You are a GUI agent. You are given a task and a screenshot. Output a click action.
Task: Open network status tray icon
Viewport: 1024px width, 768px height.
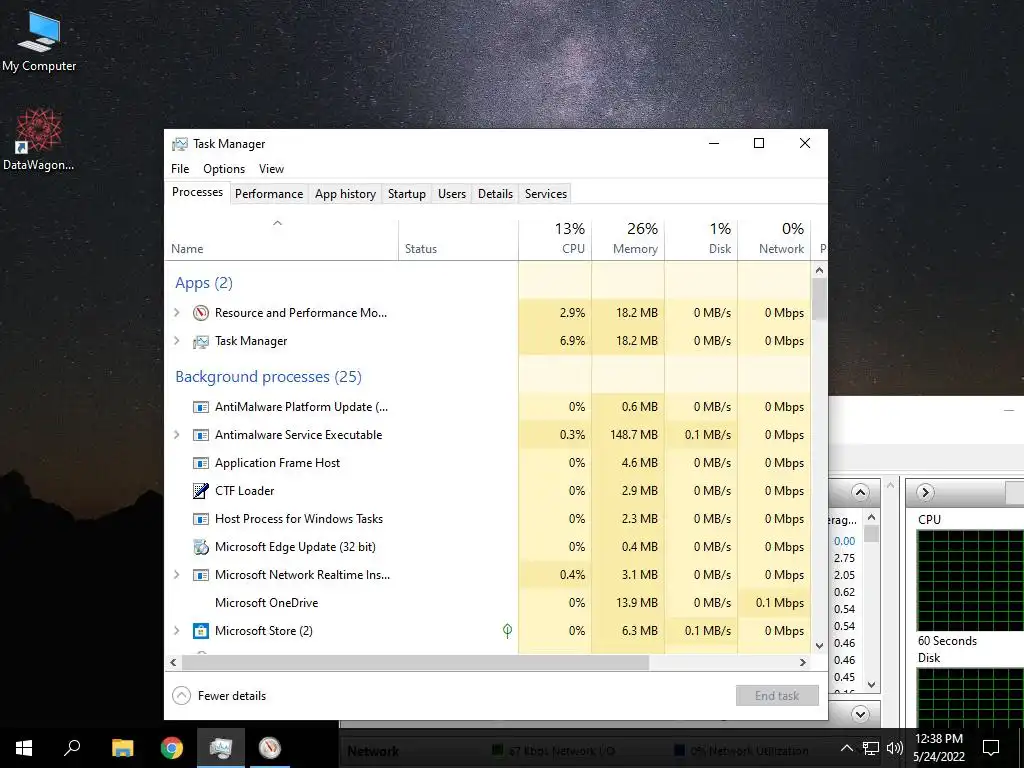(x=871, y=748)
